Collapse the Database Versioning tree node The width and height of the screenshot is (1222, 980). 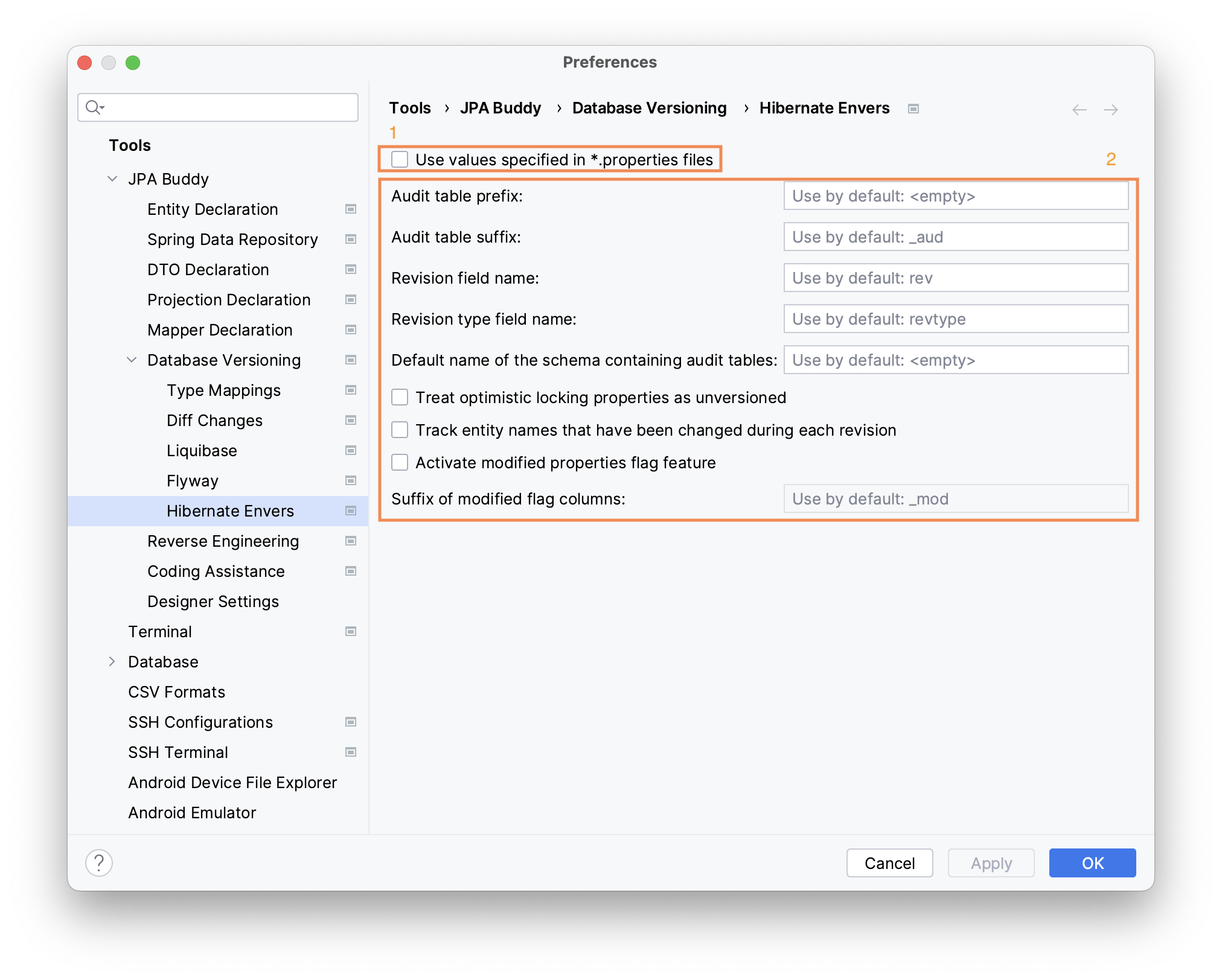coord(132,360)
